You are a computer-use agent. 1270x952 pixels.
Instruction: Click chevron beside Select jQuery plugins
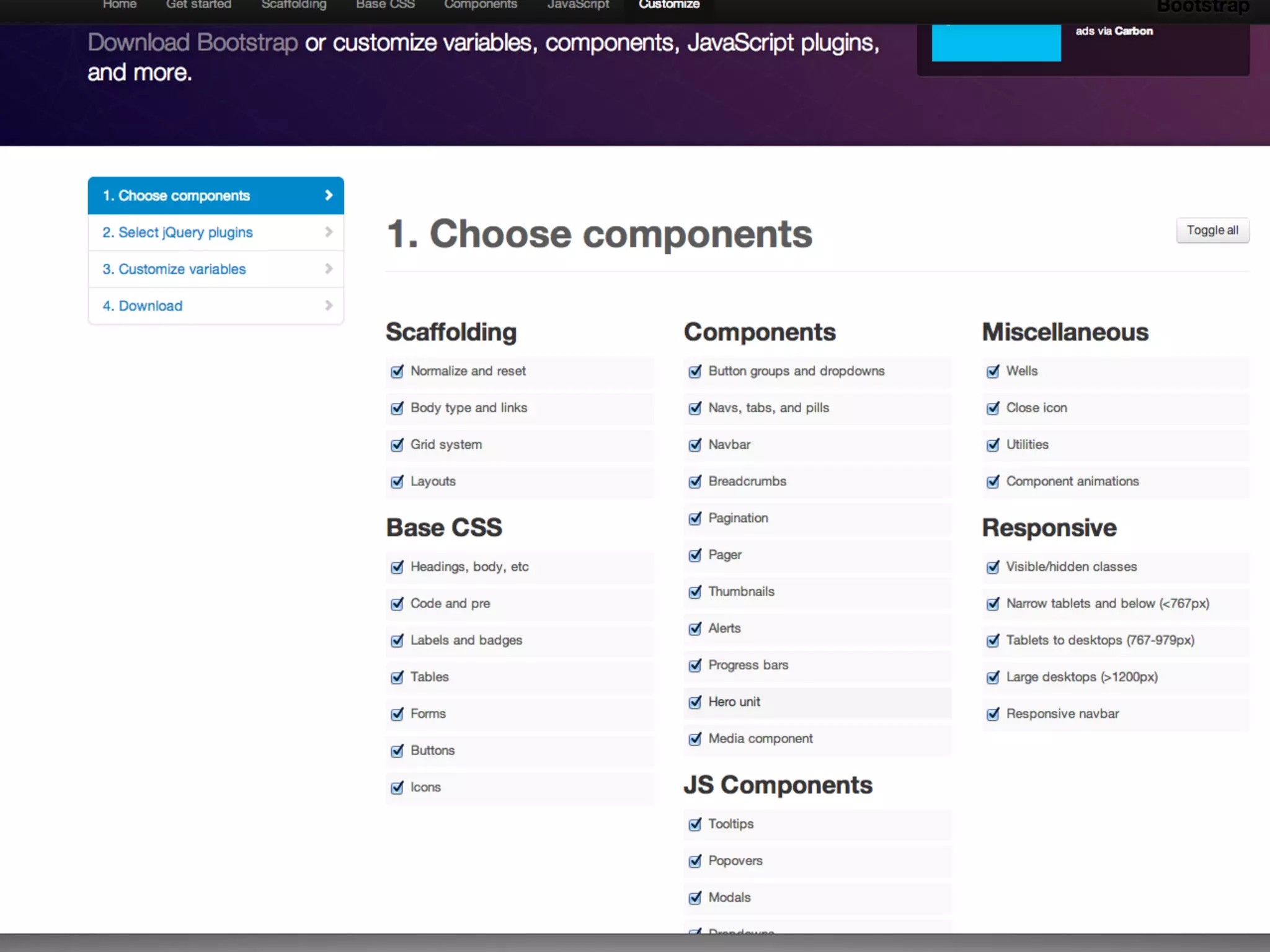click(x=329, y=232)
